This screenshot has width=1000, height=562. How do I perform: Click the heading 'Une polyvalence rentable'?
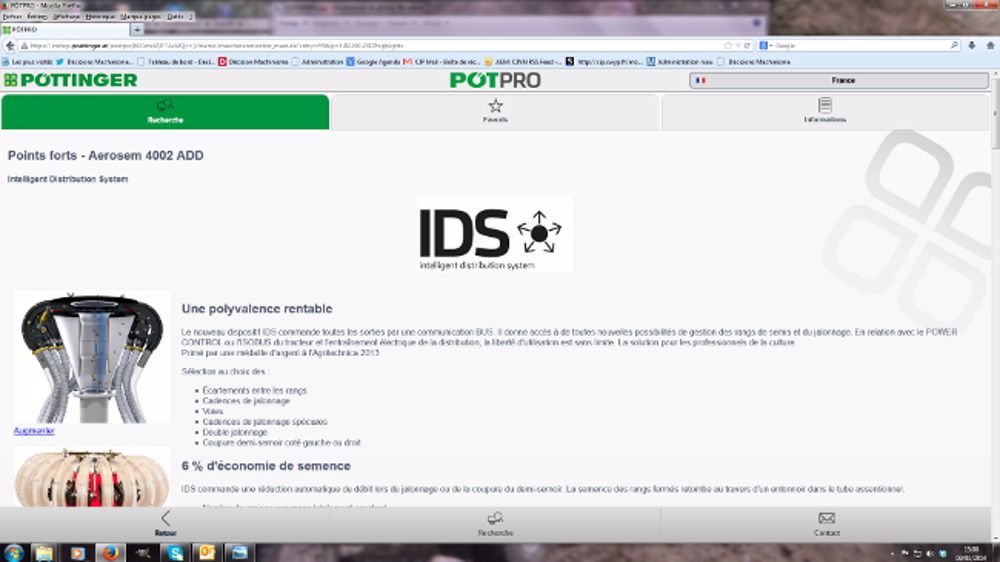click(257, 309)
